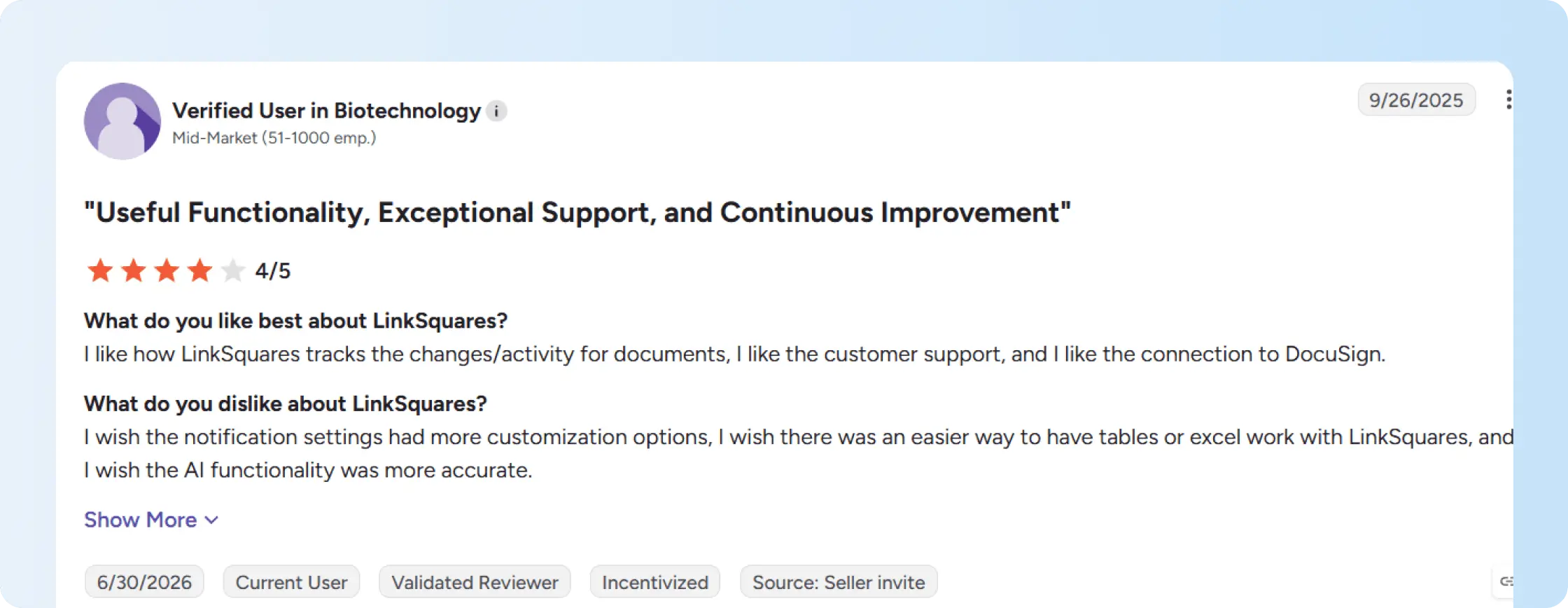Click the copy link icon at the card edge
Viewport: 1568px width, 608px height.
click(1506, 581)
